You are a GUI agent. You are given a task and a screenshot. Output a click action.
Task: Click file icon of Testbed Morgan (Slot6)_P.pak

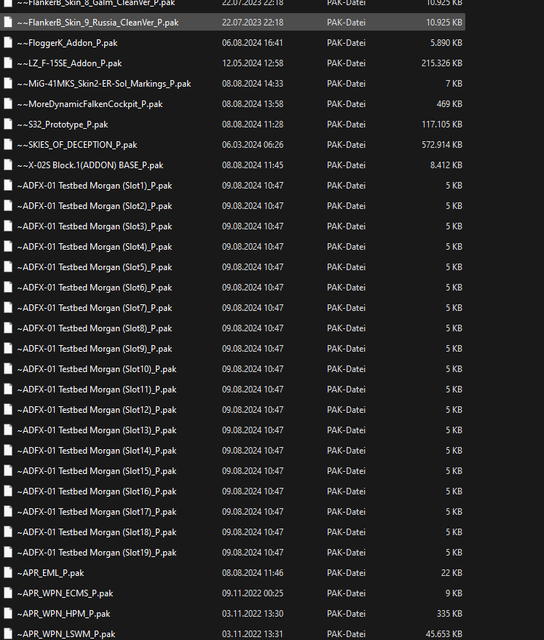[x=8, y=287]
